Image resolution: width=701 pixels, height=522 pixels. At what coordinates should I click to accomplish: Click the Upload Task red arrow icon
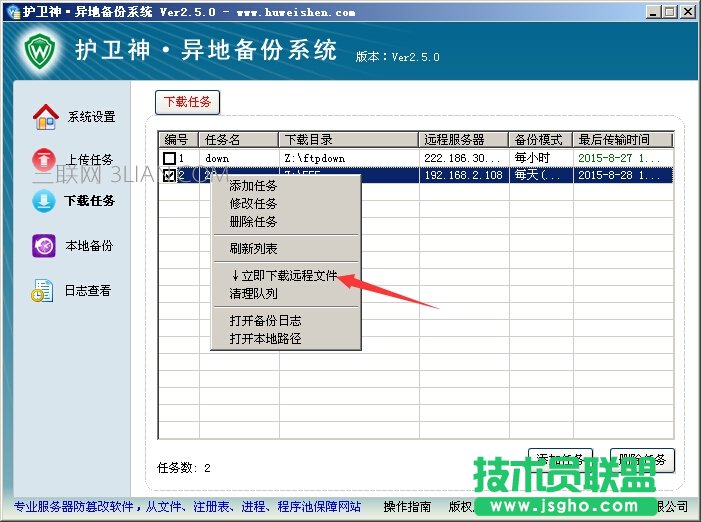tap(45, 160)
